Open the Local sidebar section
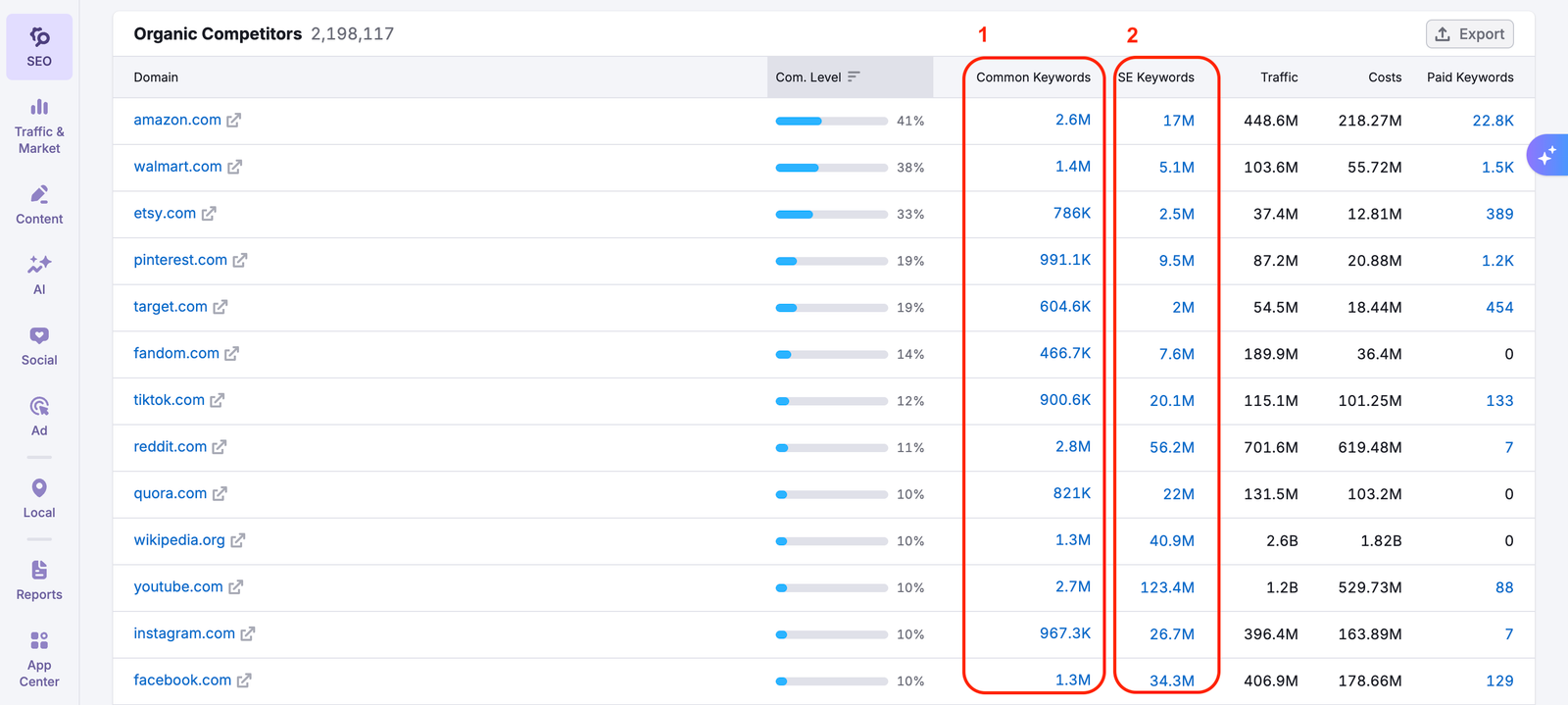The height and width of the screenshot is (705, 1568). (39, 499)
